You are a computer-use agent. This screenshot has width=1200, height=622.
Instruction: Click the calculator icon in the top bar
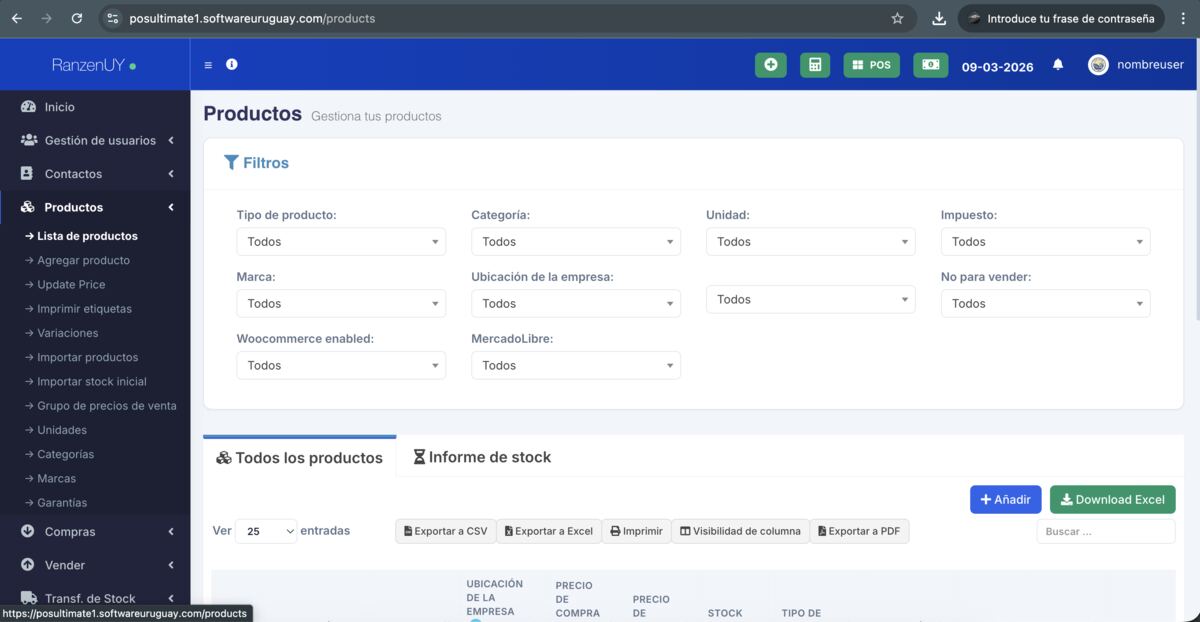[815, 63]
